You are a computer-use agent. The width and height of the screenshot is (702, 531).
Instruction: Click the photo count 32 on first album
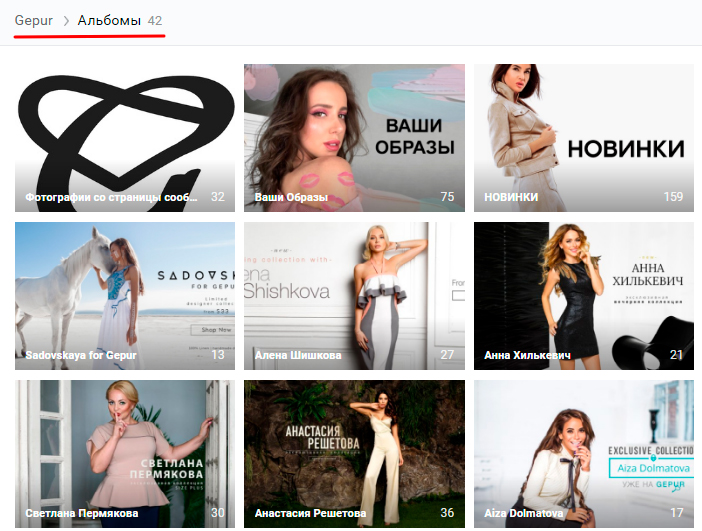(x=218, y=197)
